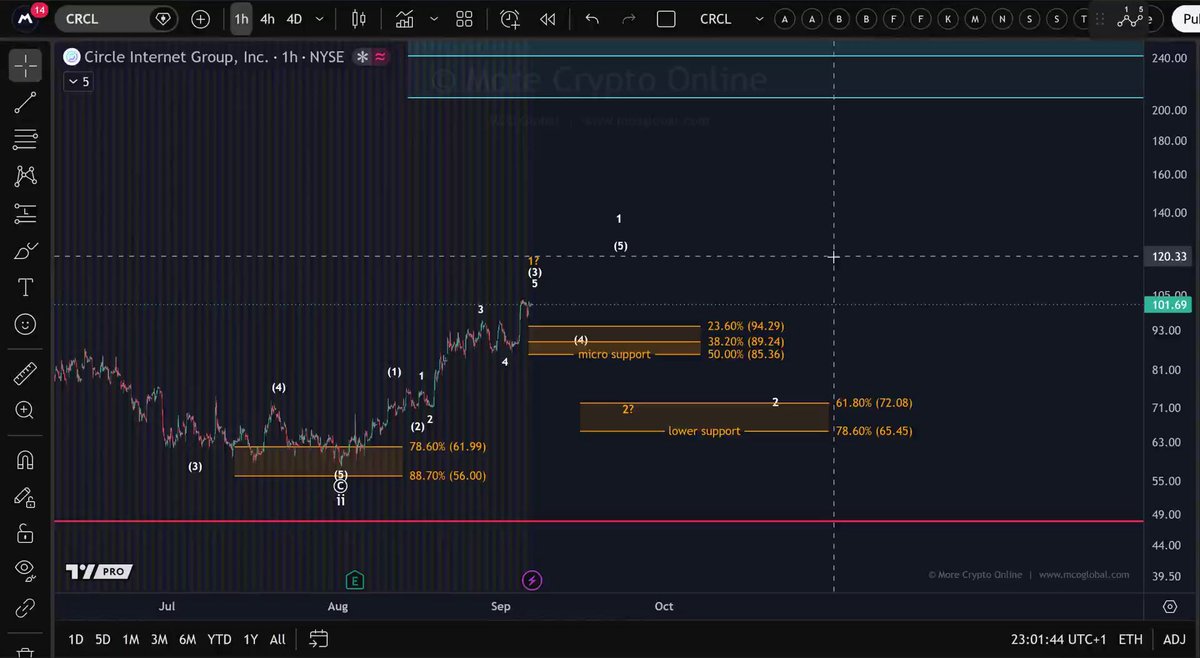Open the XABCD pattern tools

point(26,176)
